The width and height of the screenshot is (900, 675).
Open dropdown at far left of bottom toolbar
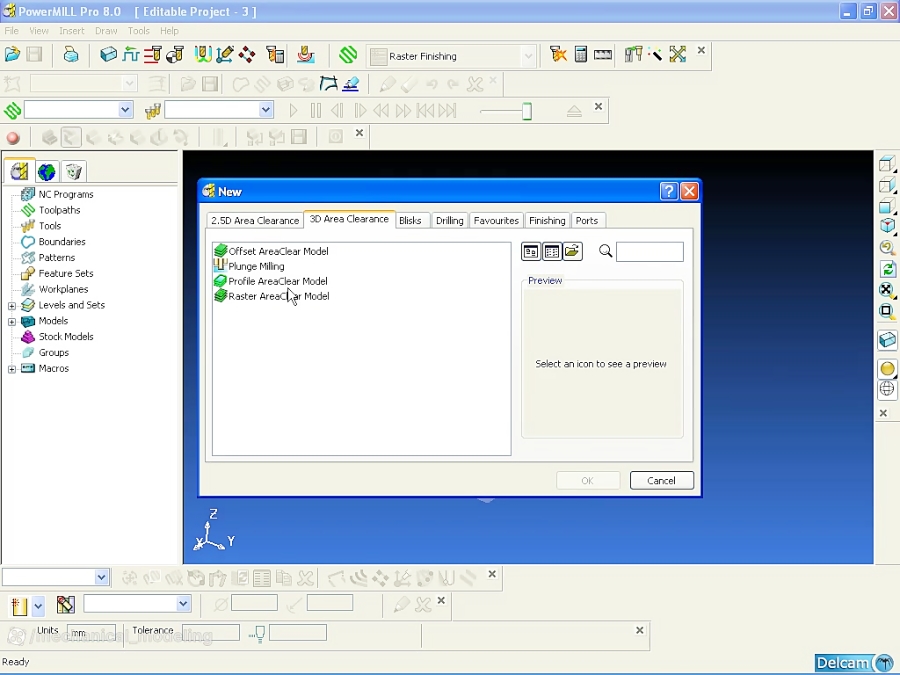pos(101,577)
